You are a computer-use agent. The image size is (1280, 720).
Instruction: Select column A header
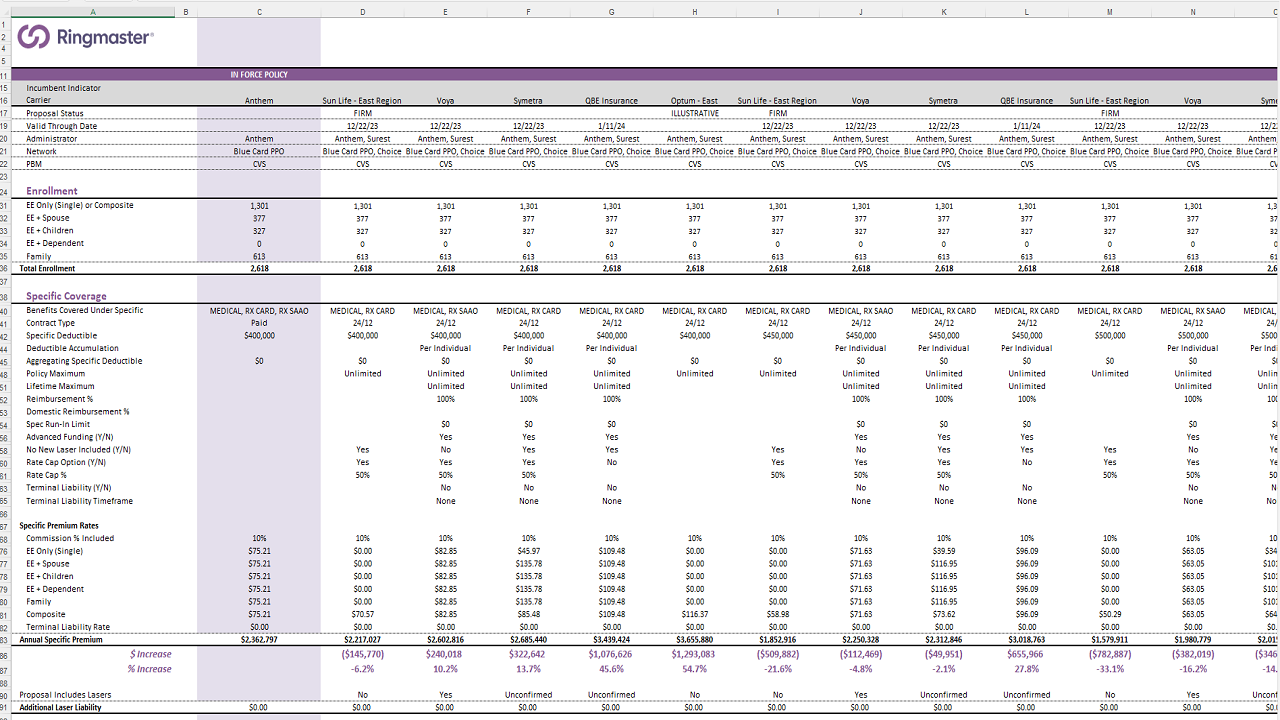(93, 12)
